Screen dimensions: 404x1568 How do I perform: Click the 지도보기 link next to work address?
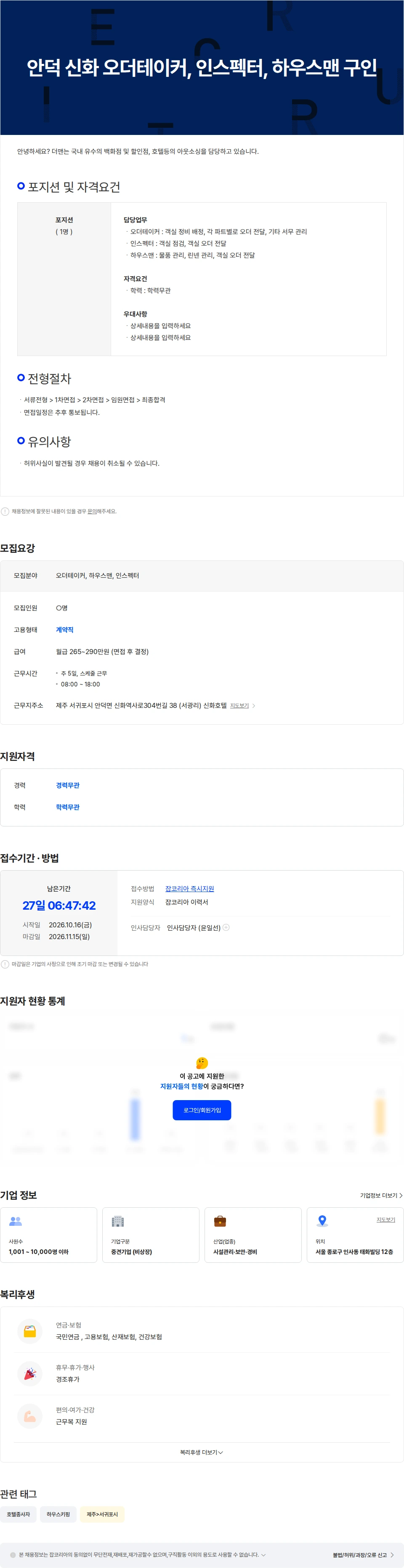pyautogui.click(x=239, y=705)
